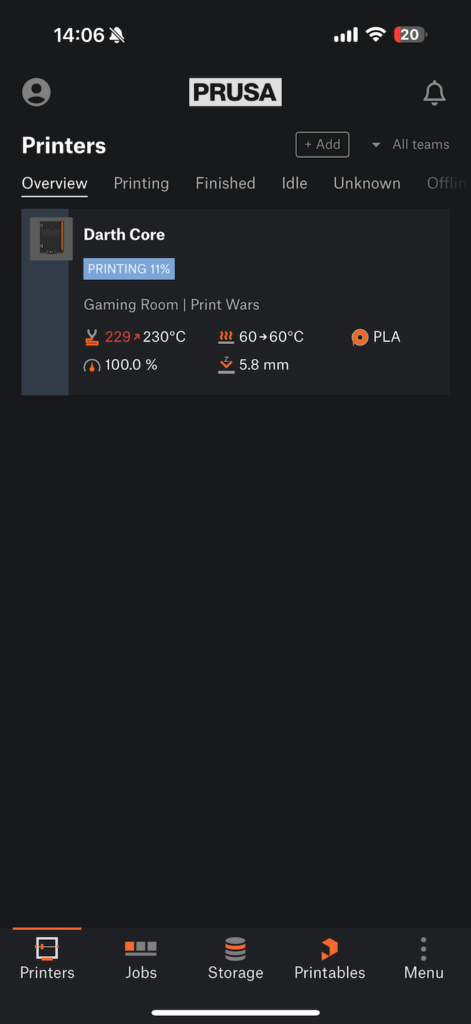The height and width of the screenshot is (1024, 471).
Task: Tap the PRUSA logo
Action: coord(235,92)
